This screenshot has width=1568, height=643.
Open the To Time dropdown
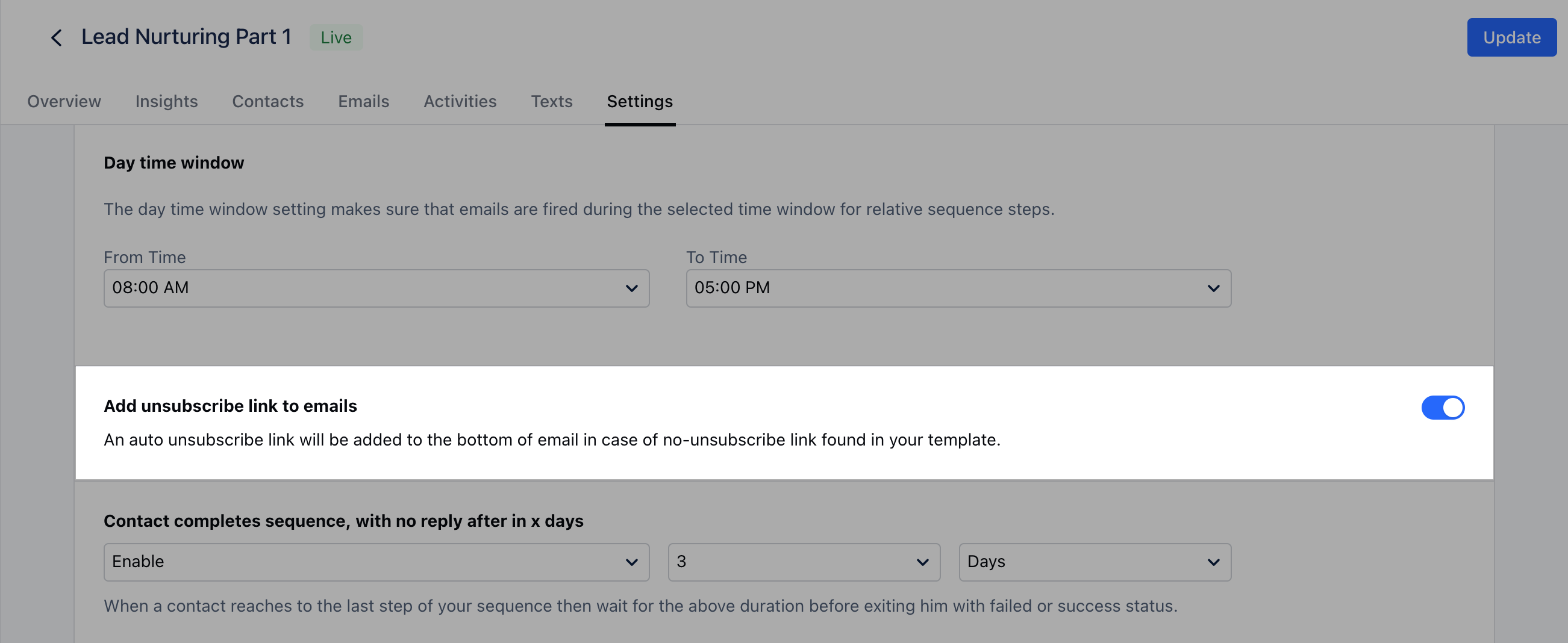coord(959,288)
